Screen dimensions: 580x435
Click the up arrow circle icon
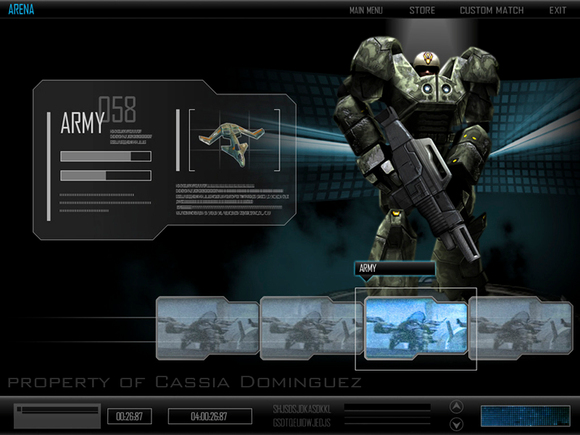pyautogui.click(x=456, y=407)
